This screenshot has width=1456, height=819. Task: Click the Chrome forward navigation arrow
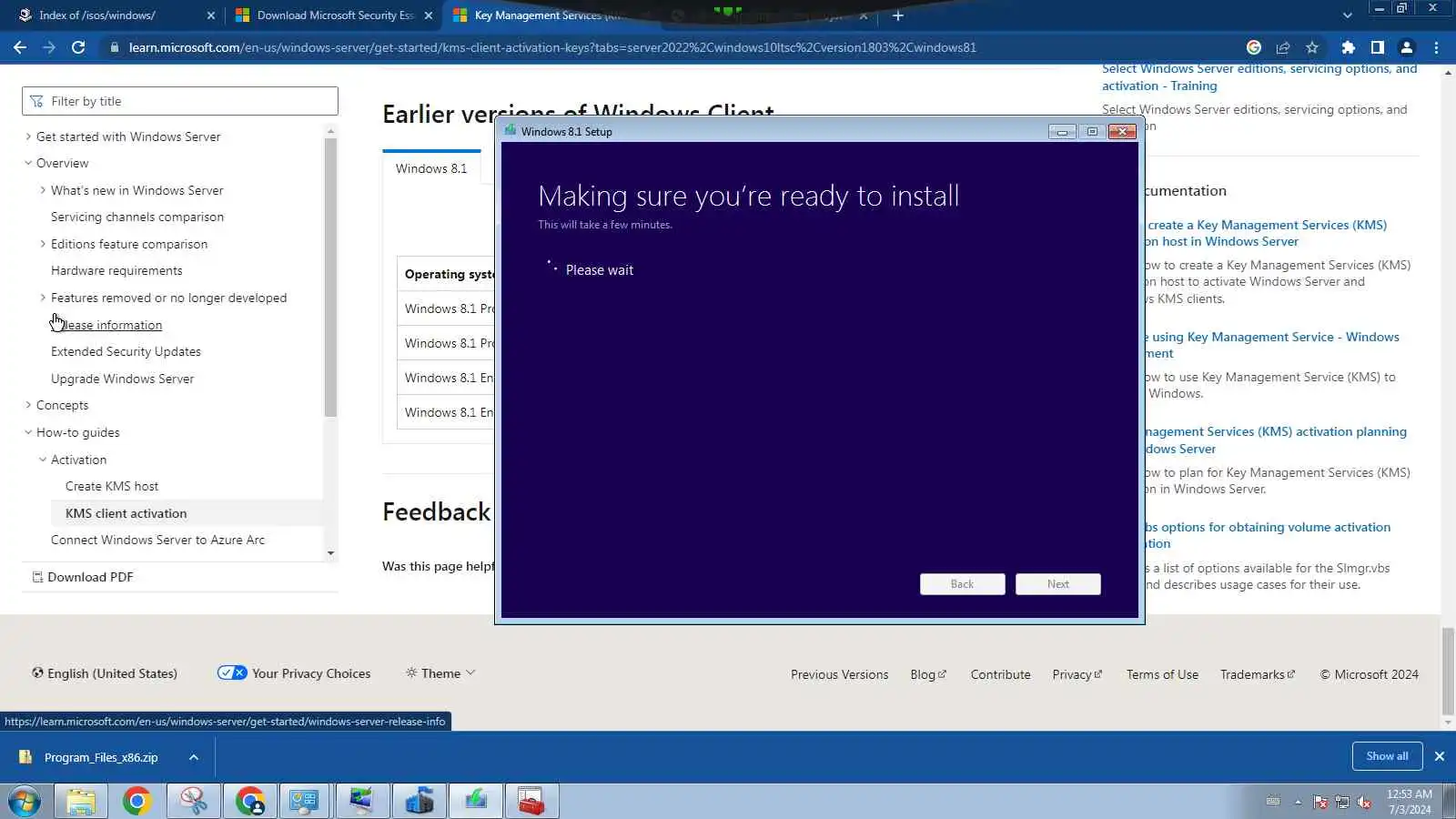[x=49, y=47]
